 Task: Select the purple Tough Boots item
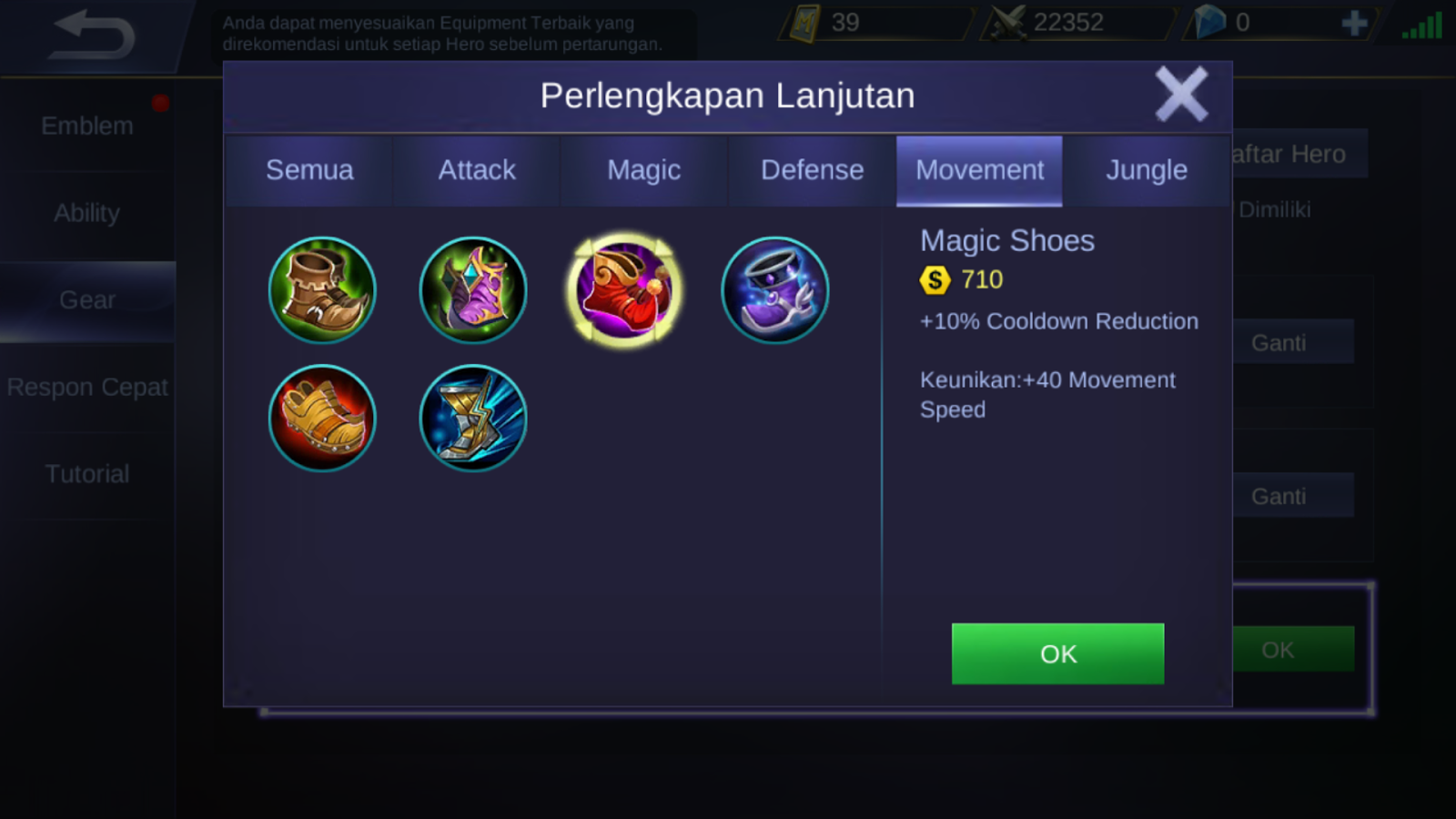[473, 290]
